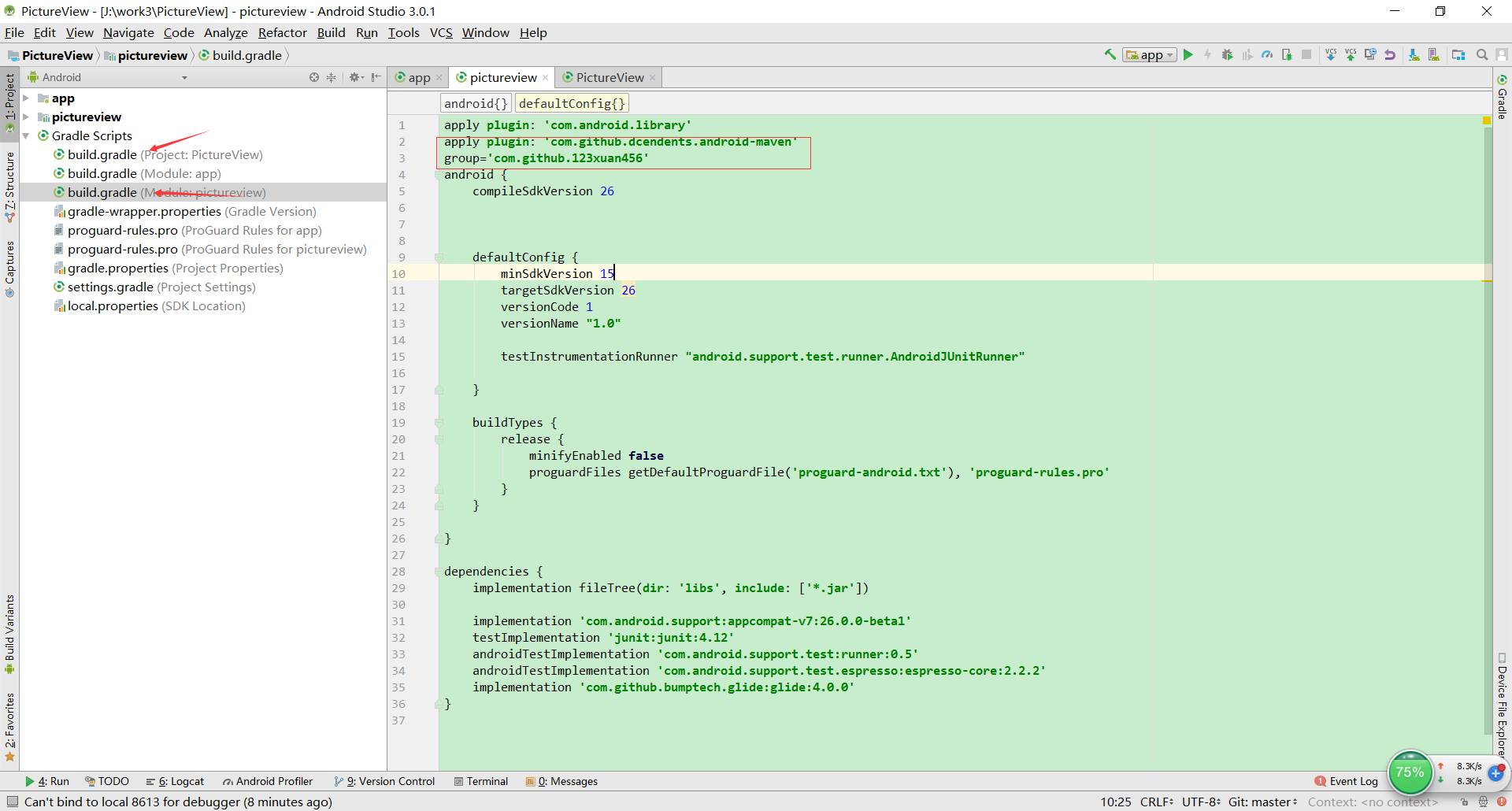This screenshot has width=1512, height=811.
Task: Expand the pictureview module node
Action: pos(26,117)
